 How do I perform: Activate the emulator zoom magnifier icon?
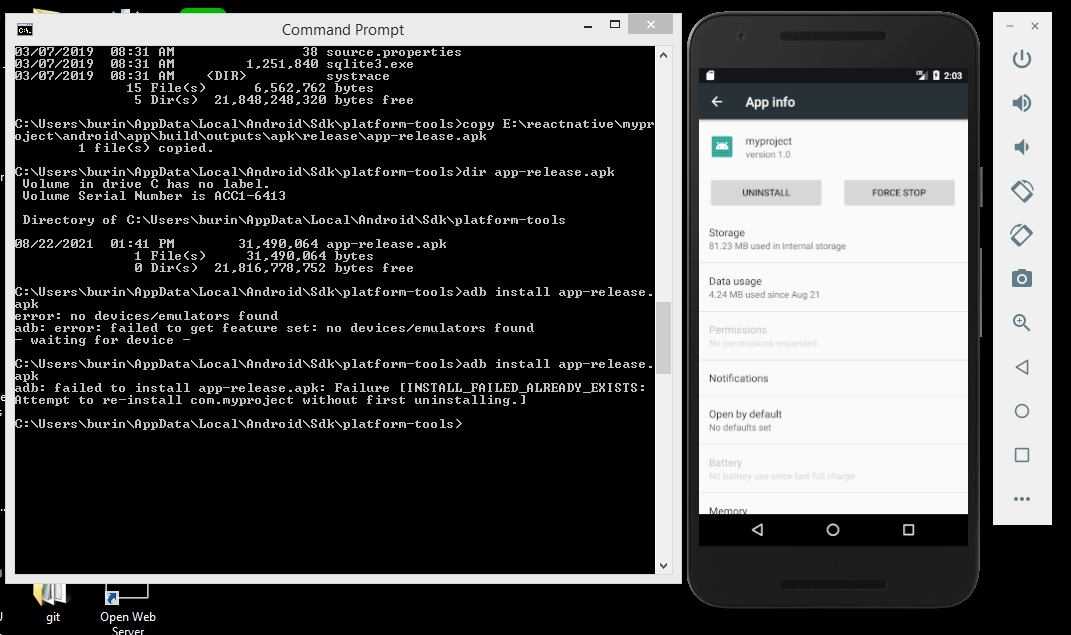(1021, 323)
